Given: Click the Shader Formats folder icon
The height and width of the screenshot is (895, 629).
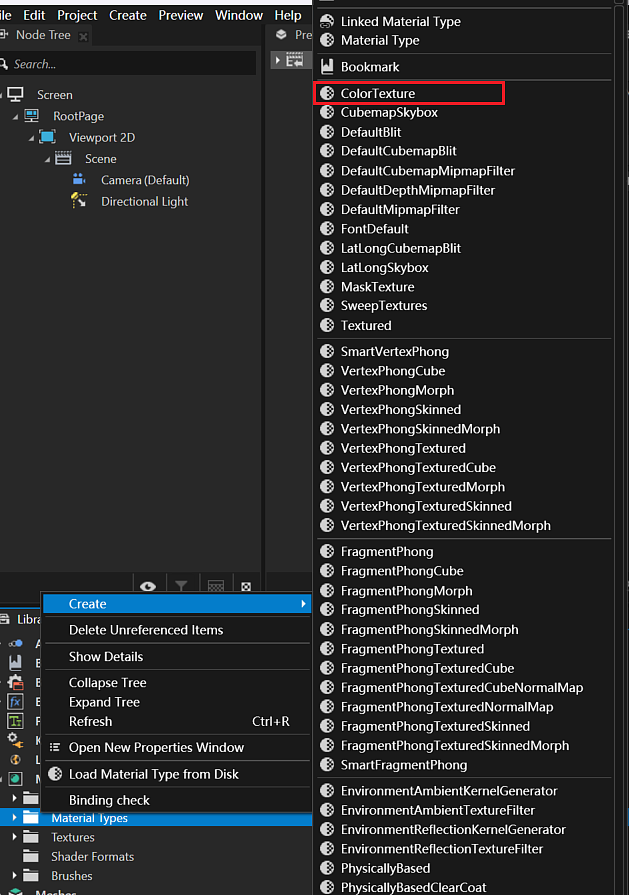Looking at the screenshot, I should (x=31, y=857).
